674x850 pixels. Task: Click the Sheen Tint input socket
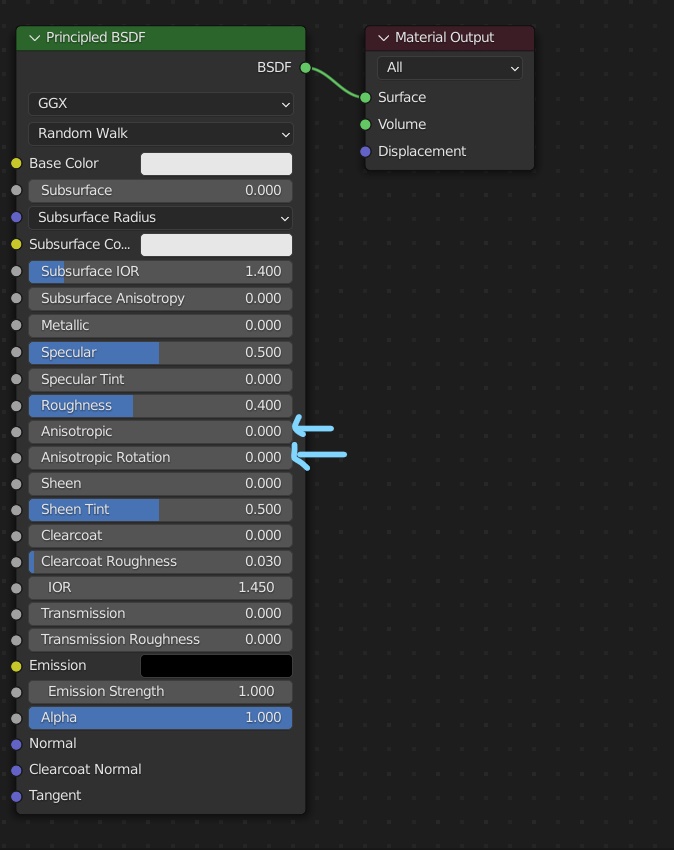point(16,510)
